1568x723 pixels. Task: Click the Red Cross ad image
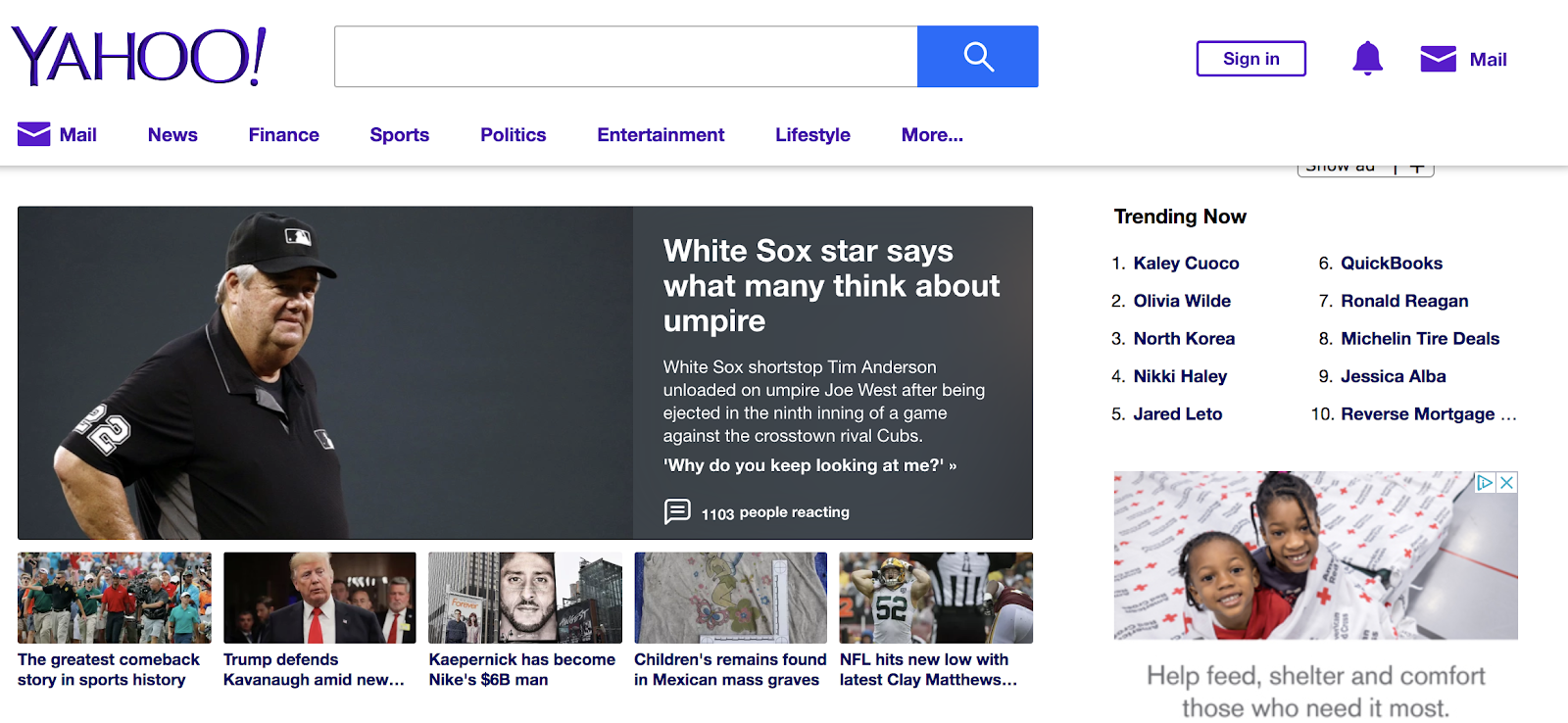(x=1315, y=555)
